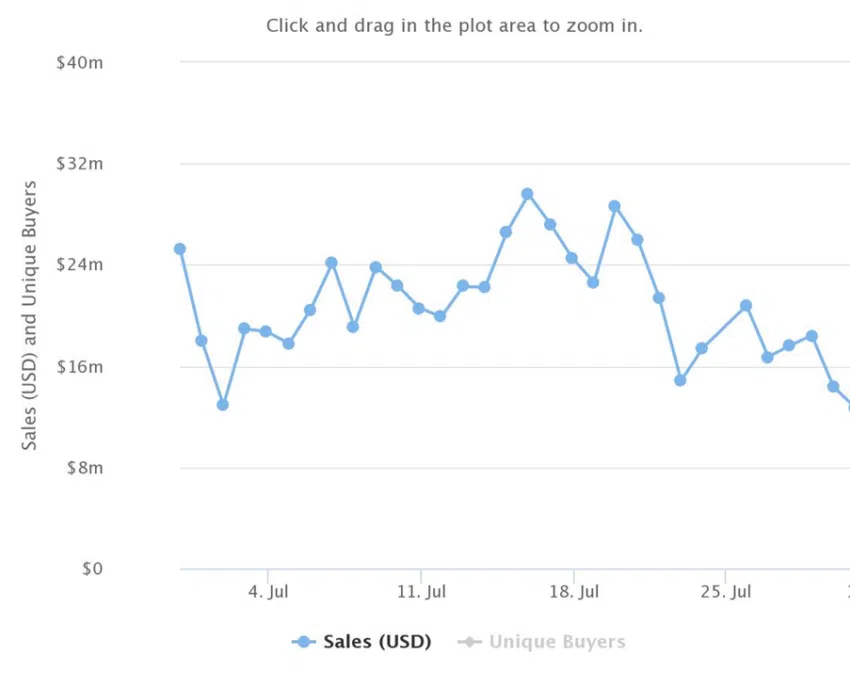Click the Sales (USD) and Unique Buyers axis title

click(29, 316)
